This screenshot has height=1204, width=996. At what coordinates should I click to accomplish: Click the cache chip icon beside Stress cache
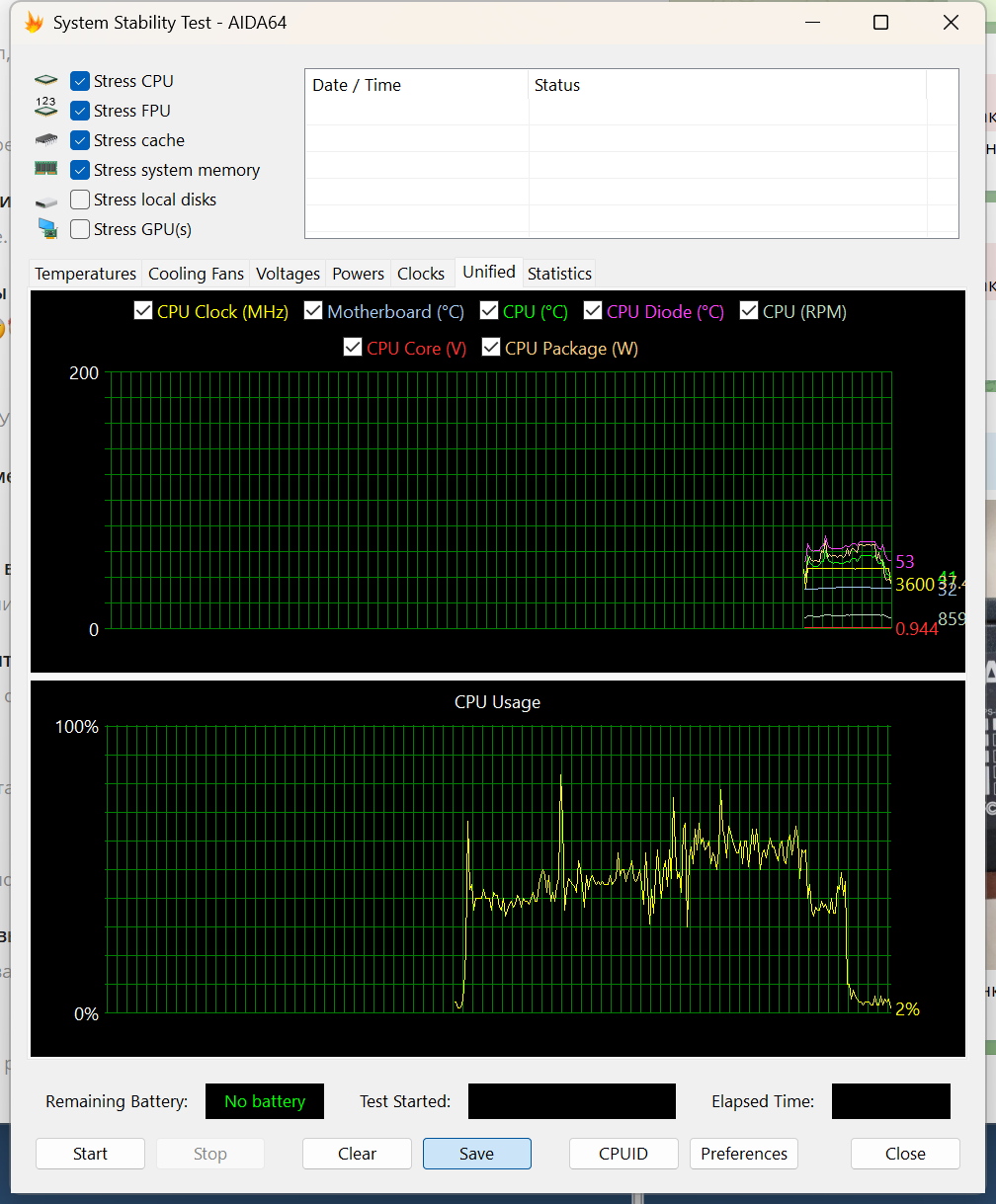point(45,140)
